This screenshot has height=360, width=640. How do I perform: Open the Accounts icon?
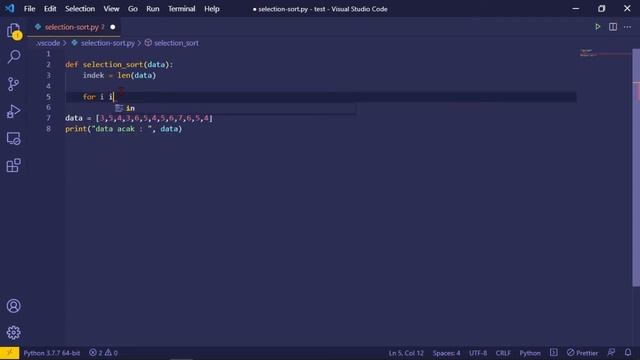click(13, 306)
